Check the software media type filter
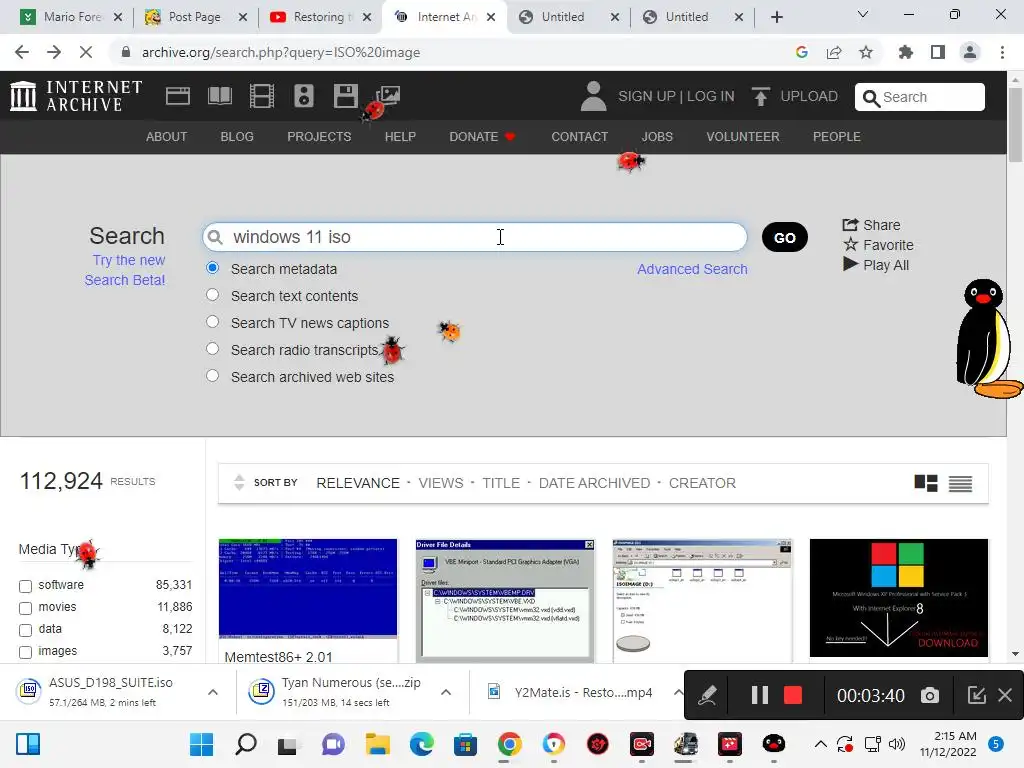This screenshot has height=768, width=1024. click(25, 586)
